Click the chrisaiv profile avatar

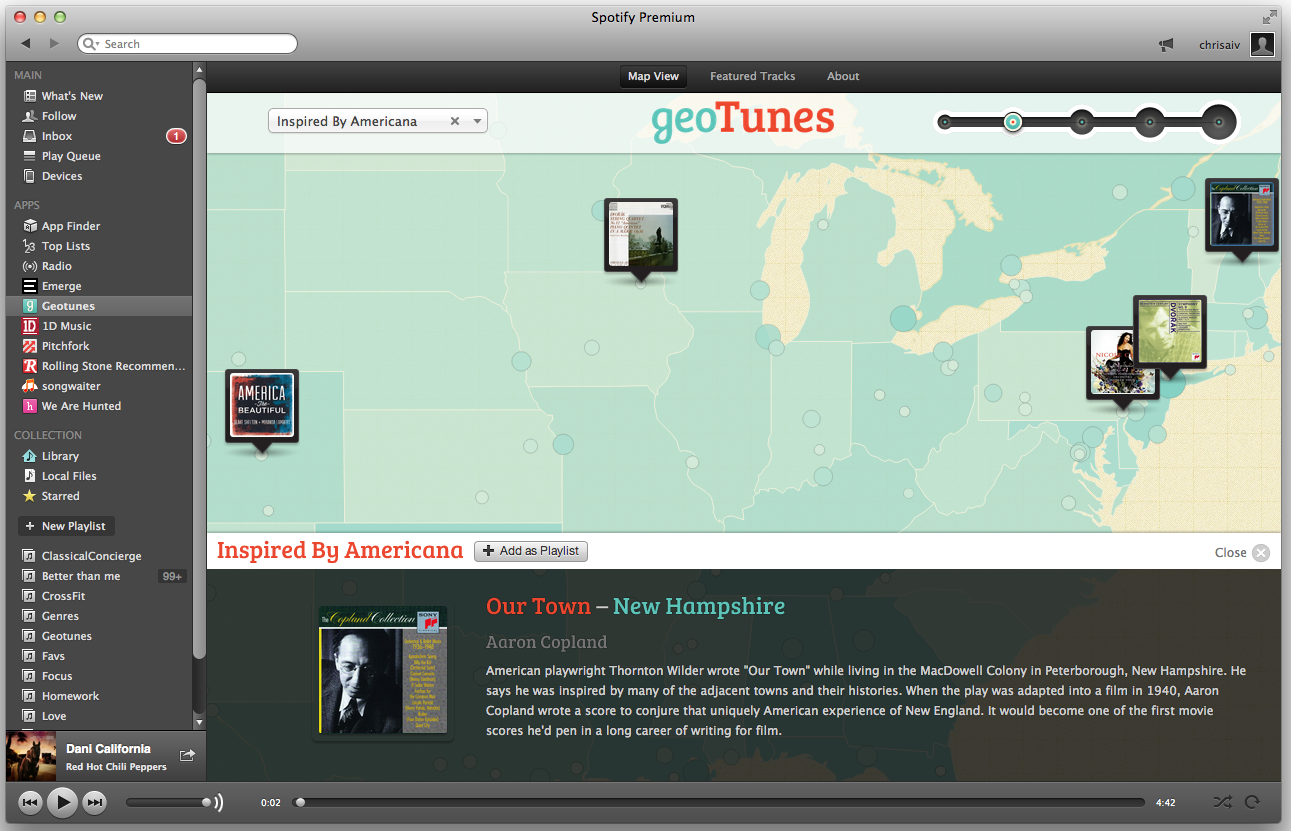pyautogui.click(x=1263, y=44)
